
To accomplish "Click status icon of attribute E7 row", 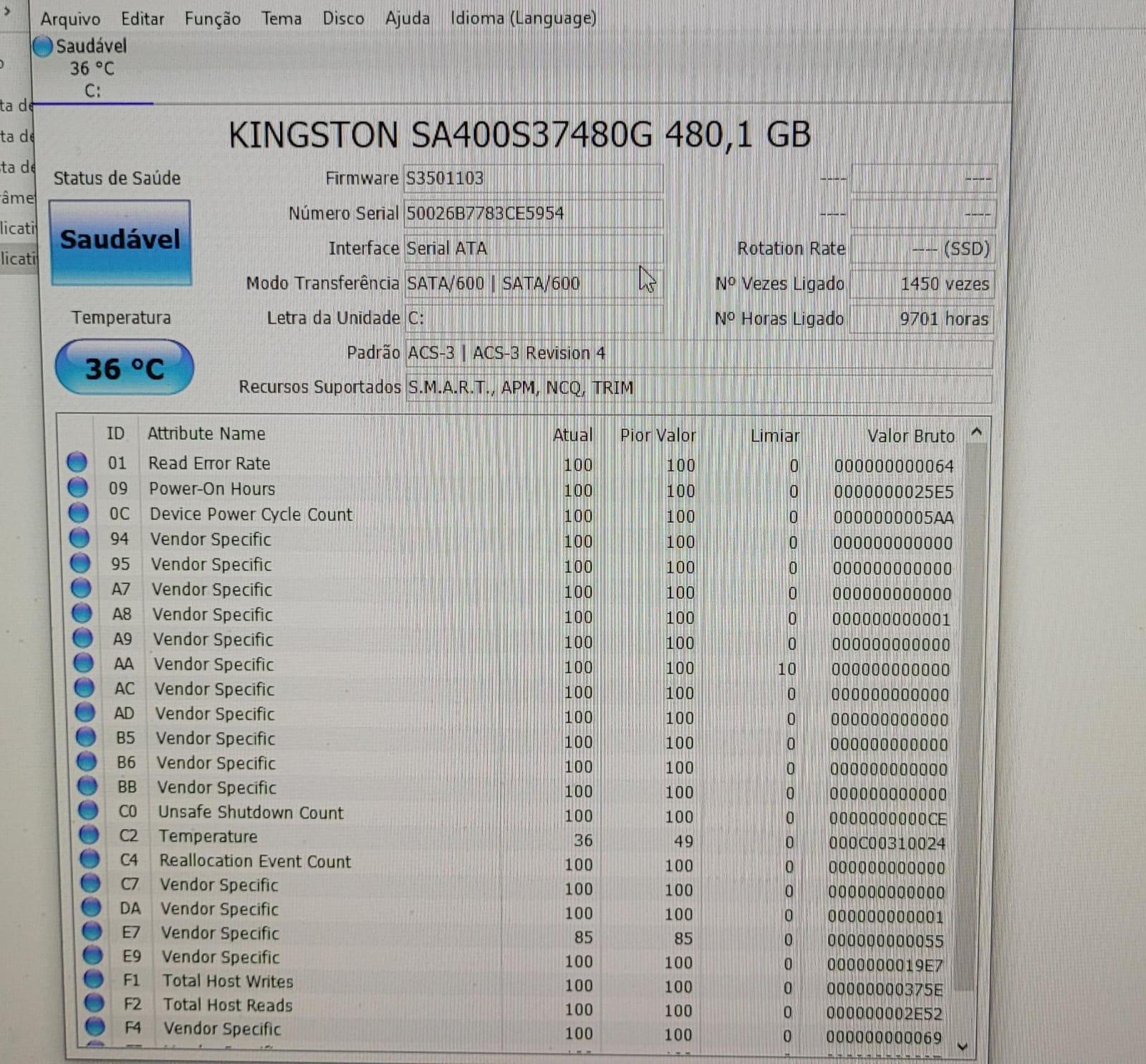I will click(92, 931).
